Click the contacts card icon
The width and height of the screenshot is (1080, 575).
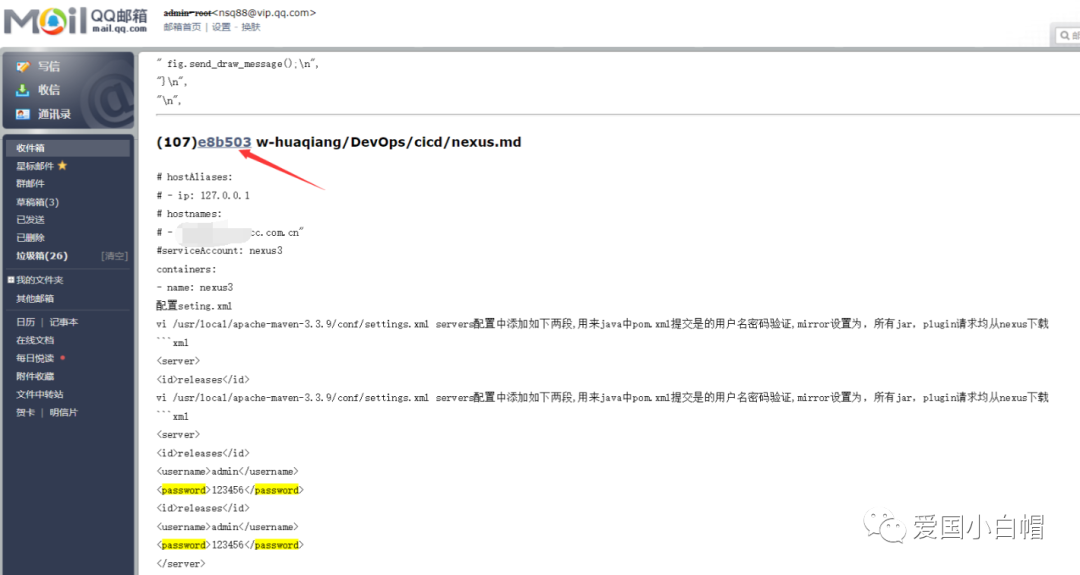pyautogui.click(x=23, y=114)
